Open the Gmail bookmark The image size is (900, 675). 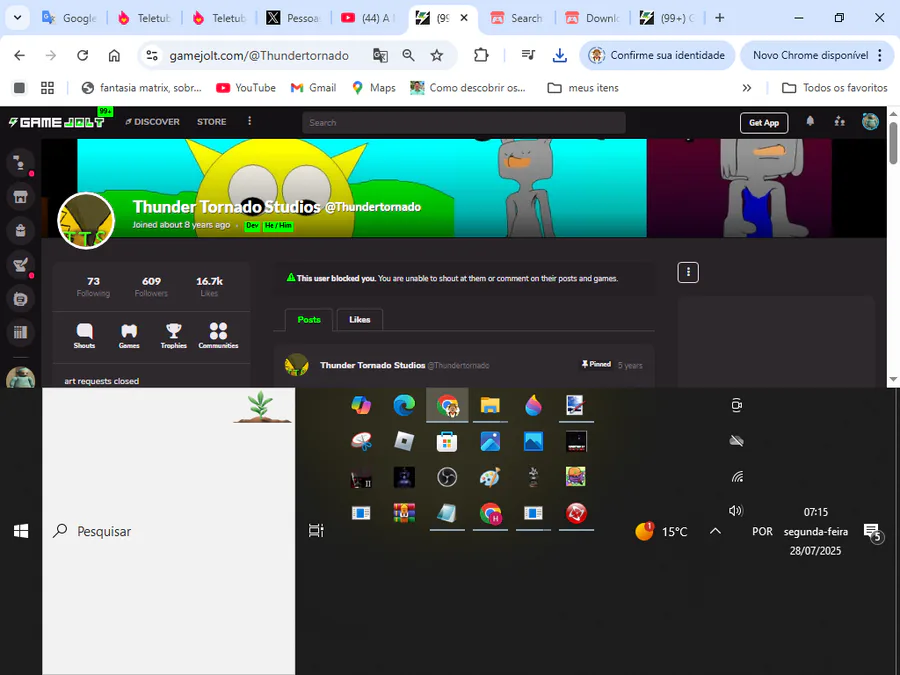pos(313,88)
